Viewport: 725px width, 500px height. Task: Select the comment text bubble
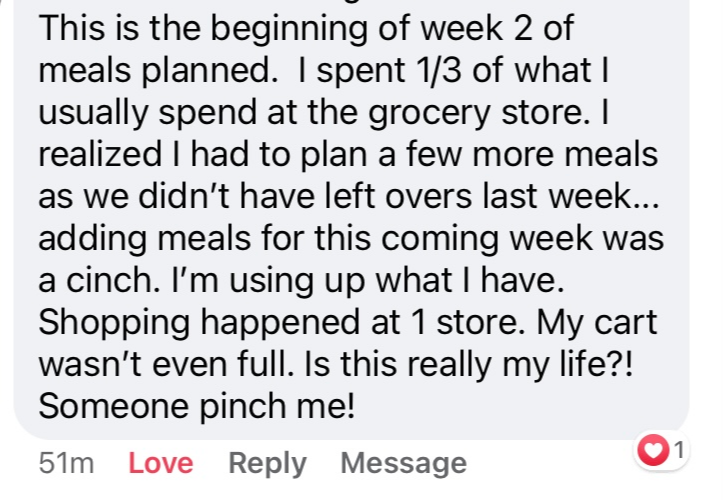351,217
